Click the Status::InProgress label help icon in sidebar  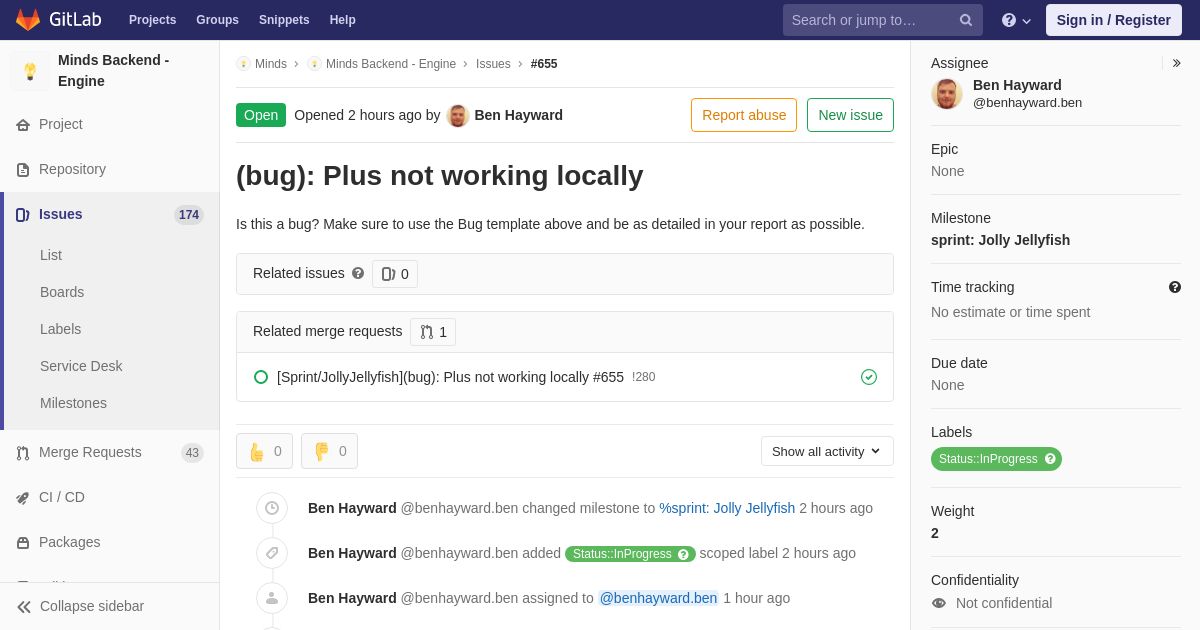[1050, 459]
